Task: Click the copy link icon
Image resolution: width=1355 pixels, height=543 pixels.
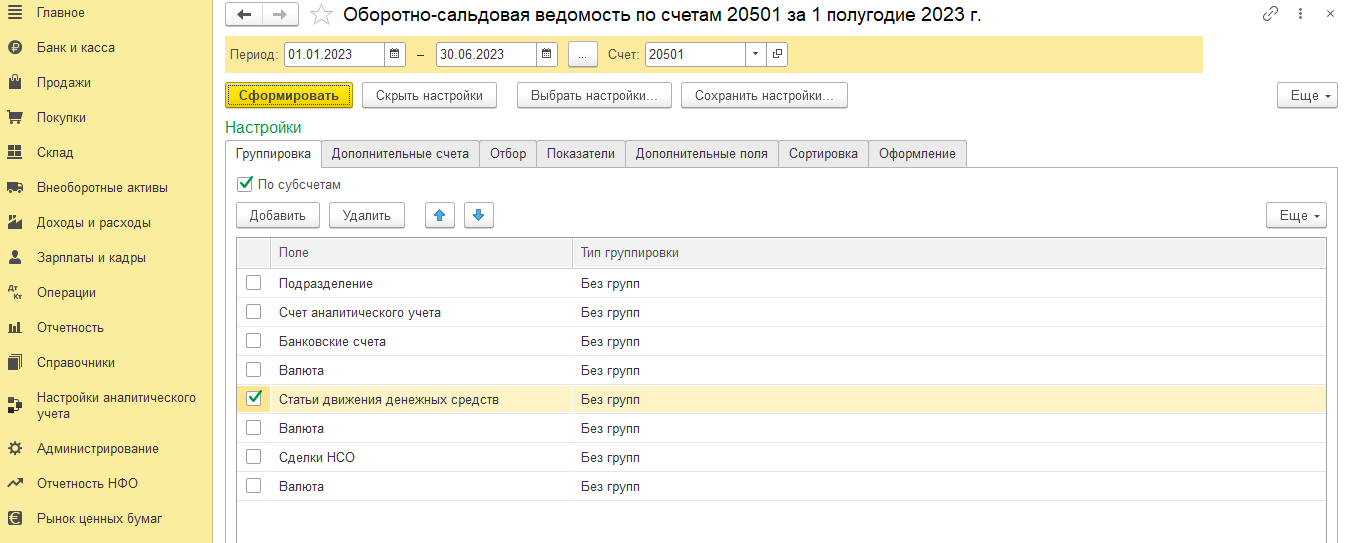Action: pos(1271,14)
